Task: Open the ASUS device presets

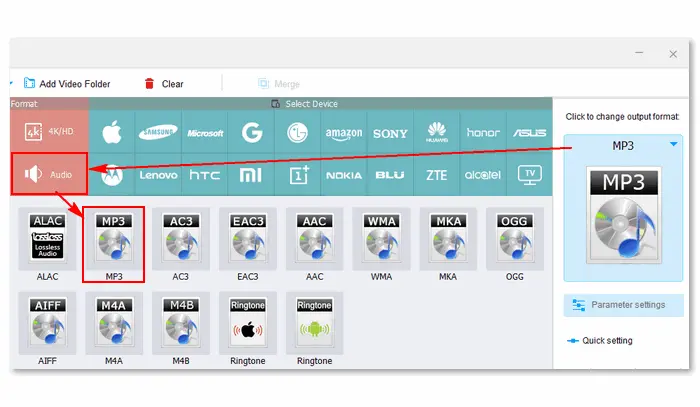Action: tap(529, 133)
